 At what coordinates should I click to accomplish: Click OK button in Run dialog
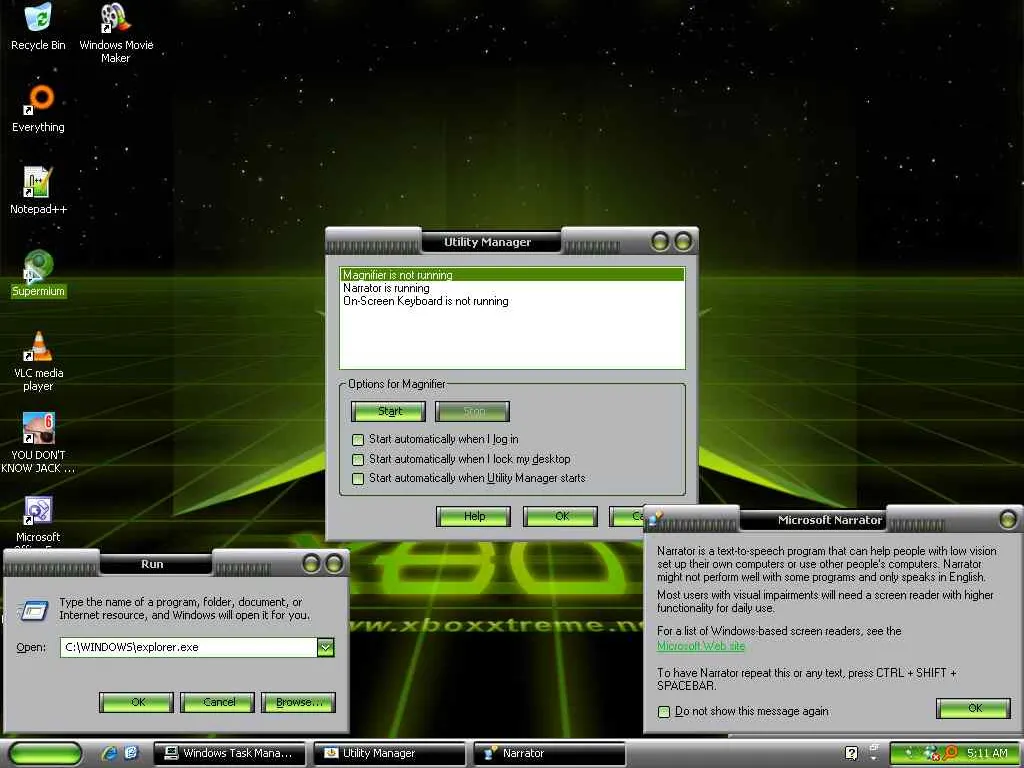(x=136, y=703)
